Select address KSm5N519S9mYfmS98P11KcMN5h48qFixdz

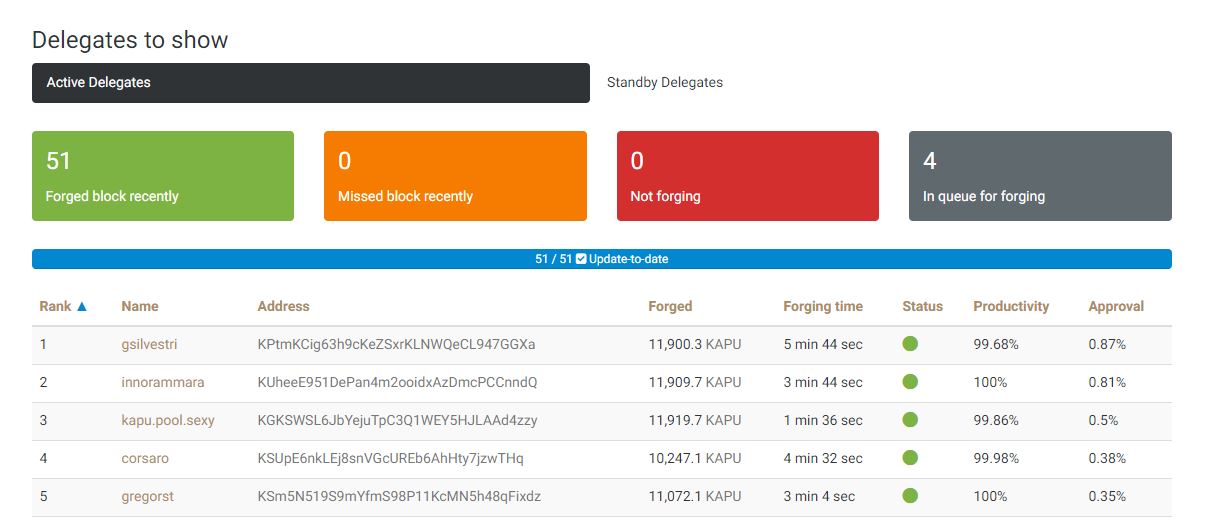(399, 496)
